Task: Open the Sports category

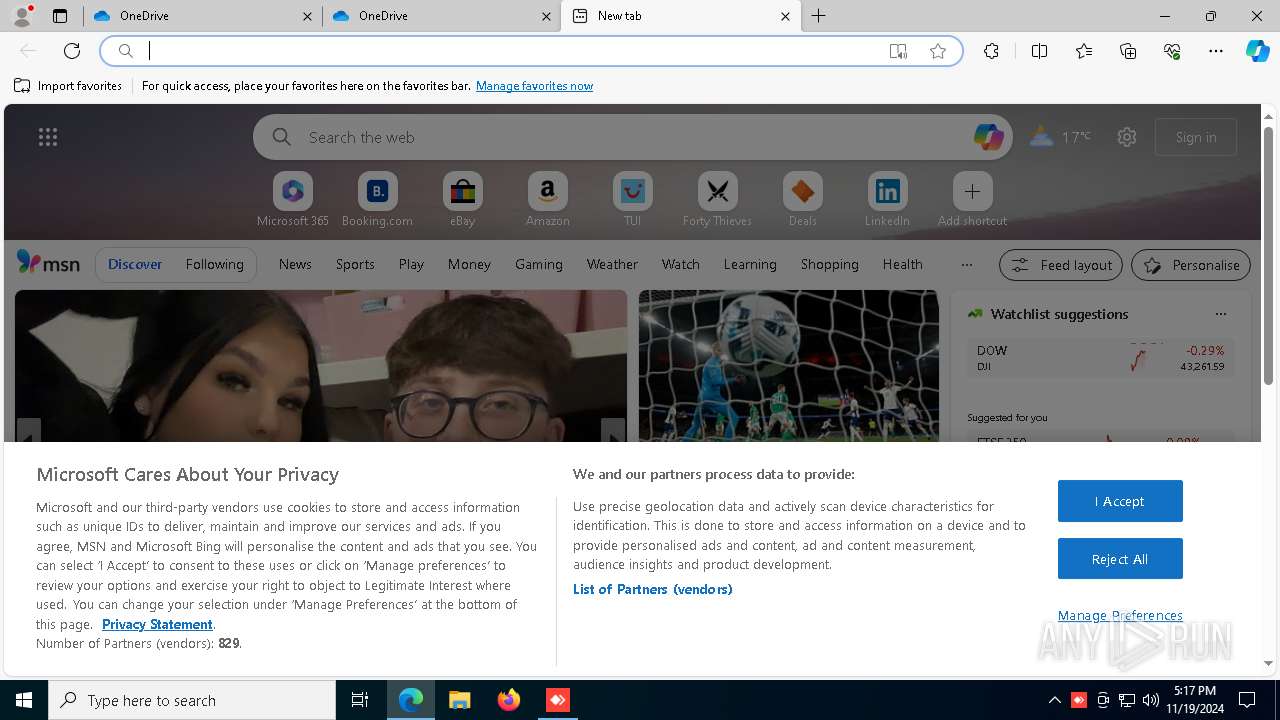Action: 355,264
